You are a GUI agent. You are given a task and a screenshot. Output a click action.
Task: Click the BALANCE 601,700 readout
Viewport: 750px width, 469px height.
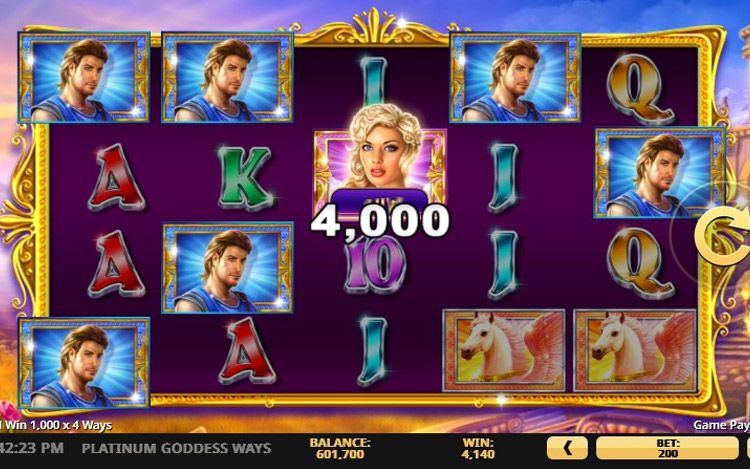(340, 448)
